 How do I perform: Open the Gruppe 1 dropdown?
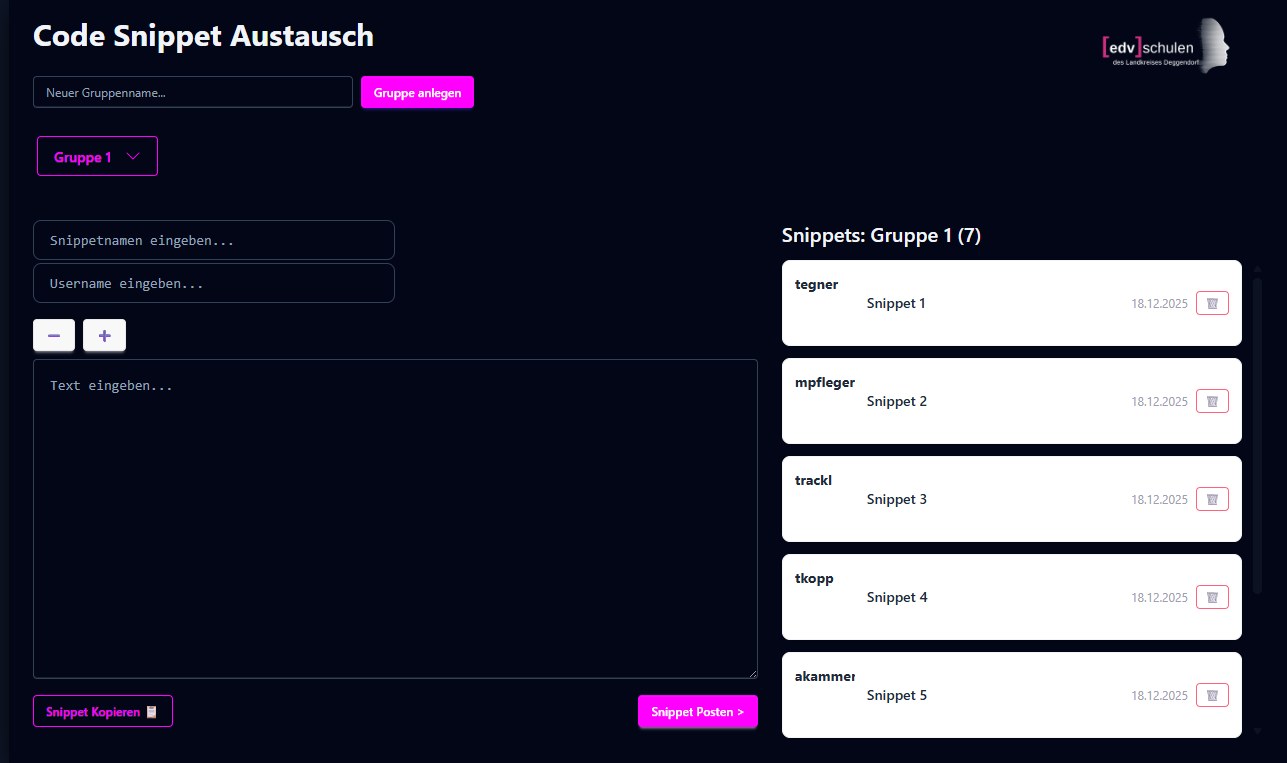(x=97, y=157)
